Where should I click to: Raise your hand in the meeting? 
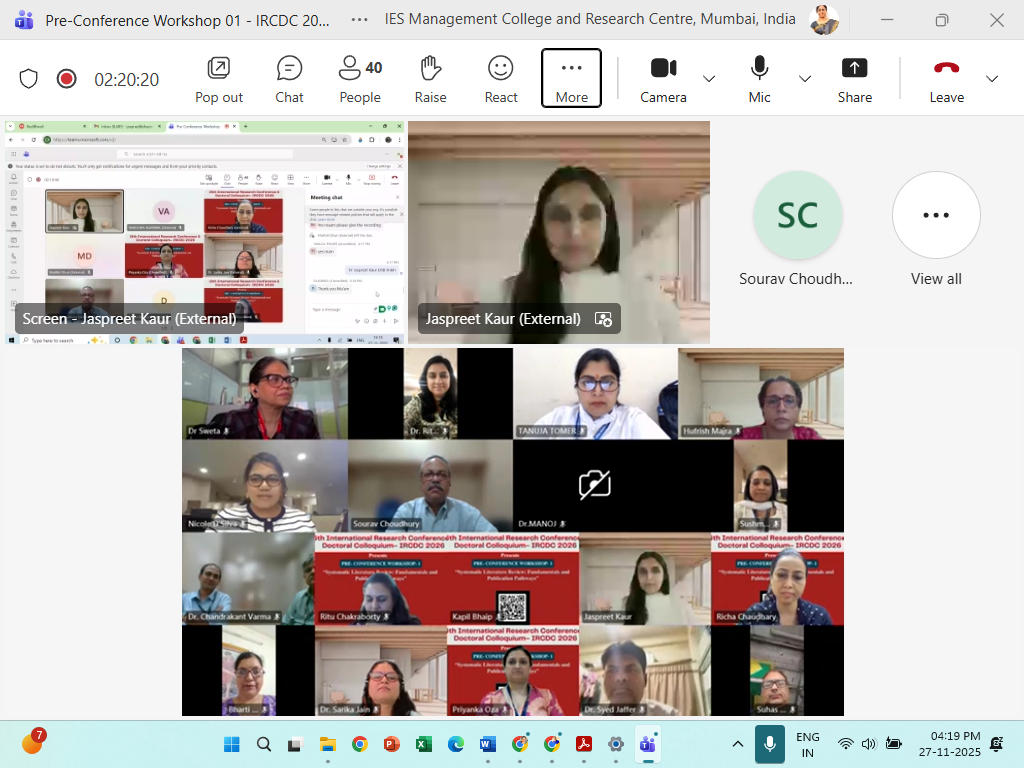(430, 80)
